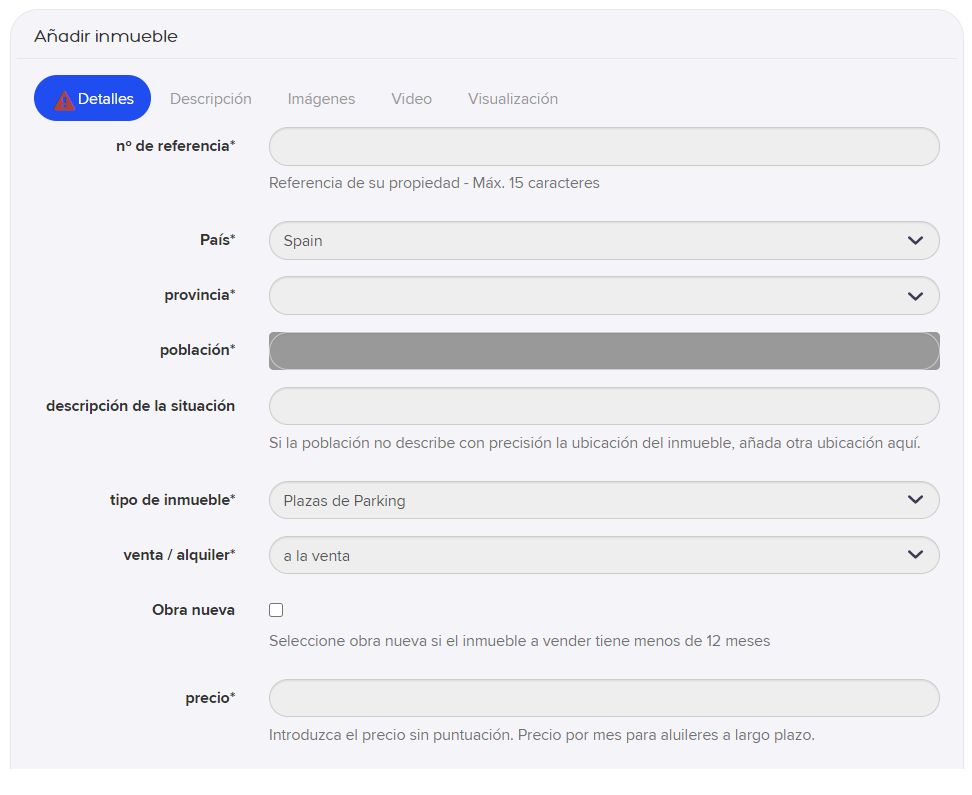Open the 'a la venta' dropdown

pyautogui.click(x=604, y=555)
